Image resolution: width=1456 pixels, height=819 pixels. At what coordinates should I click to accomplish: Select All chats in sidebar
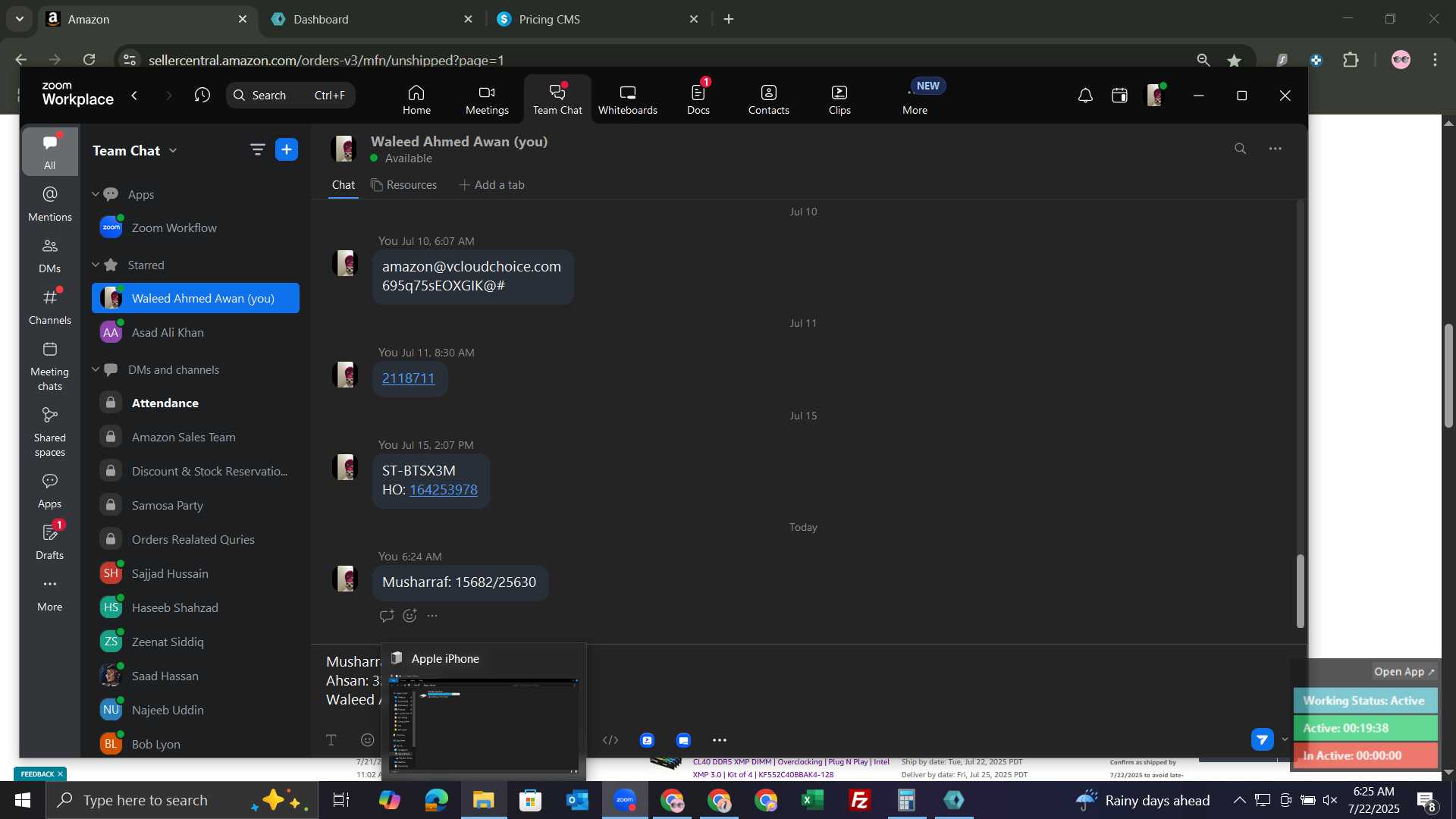tap(50, 152)
